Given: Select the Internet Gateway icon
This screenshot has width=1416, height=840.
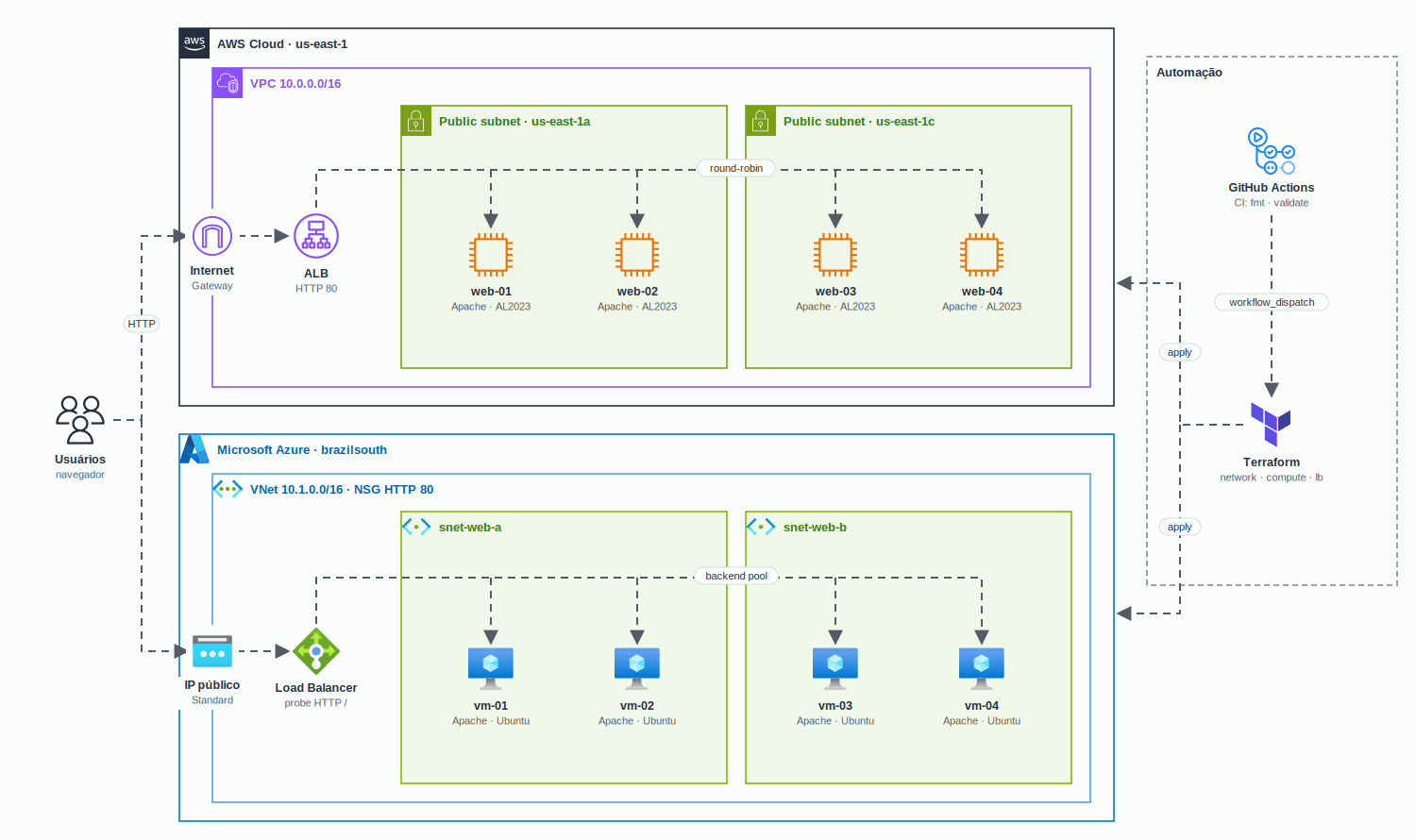Looking at the screenshot, I should pos(212,236).
